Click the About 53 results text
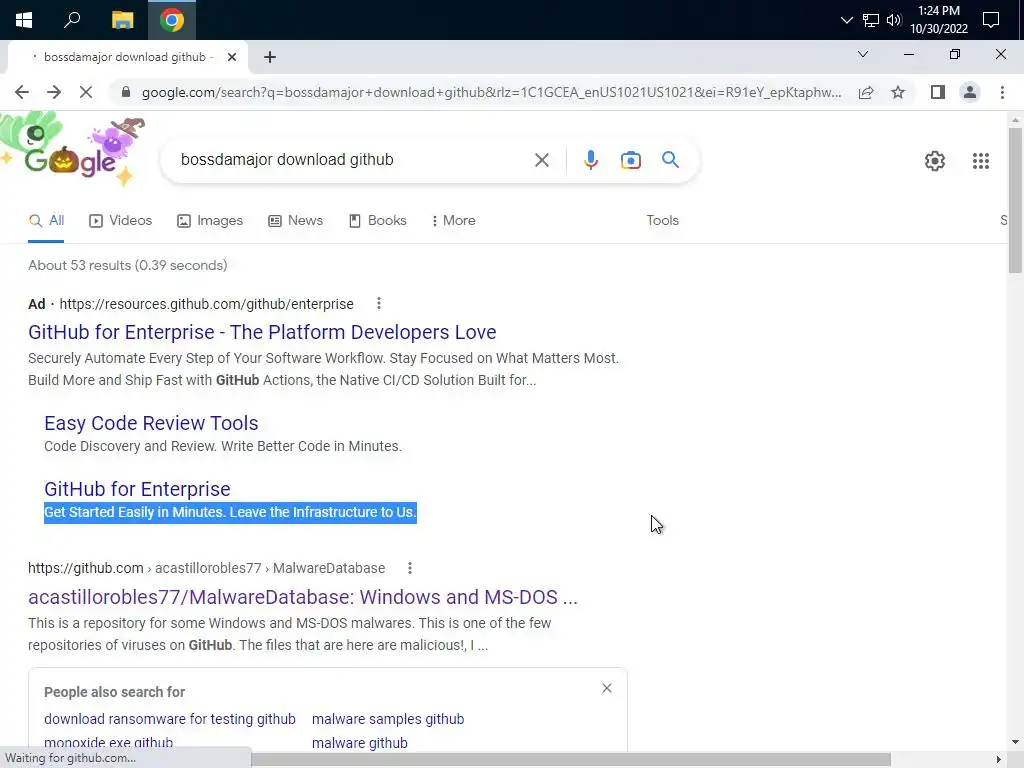This screenshot has height=768, width=1024. (x=128, y=266)
